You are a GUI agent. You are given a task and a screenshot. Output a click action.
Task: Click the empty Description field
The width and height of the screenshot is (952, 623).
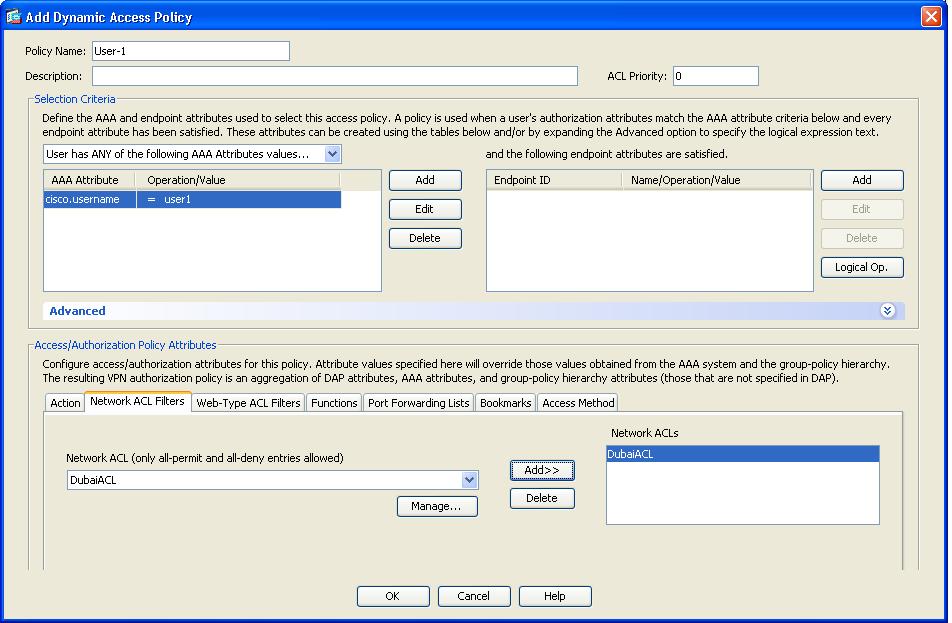(x=335, y=76)
